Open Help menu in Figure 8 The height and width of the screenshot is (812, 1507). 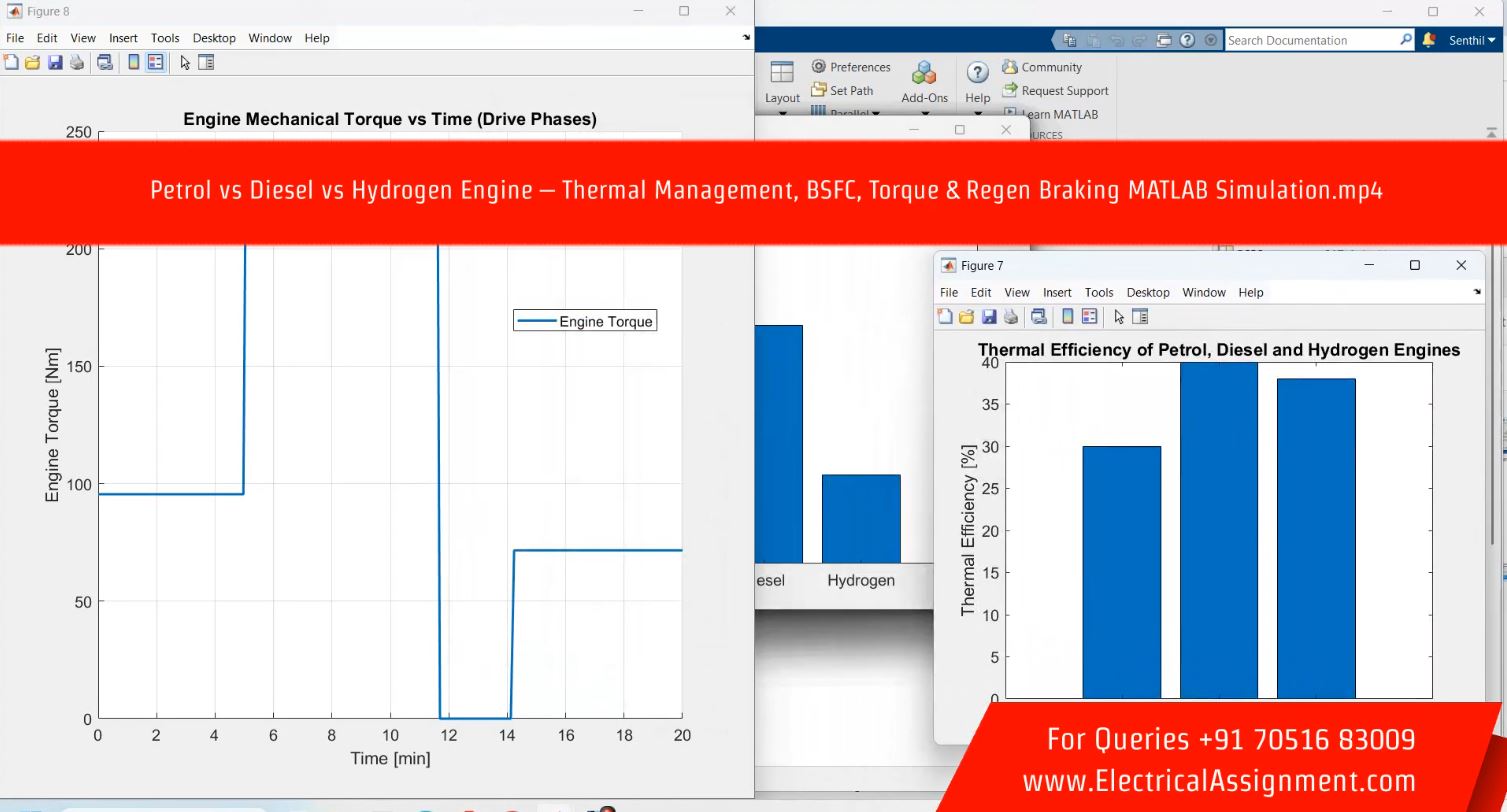point(317,38)
